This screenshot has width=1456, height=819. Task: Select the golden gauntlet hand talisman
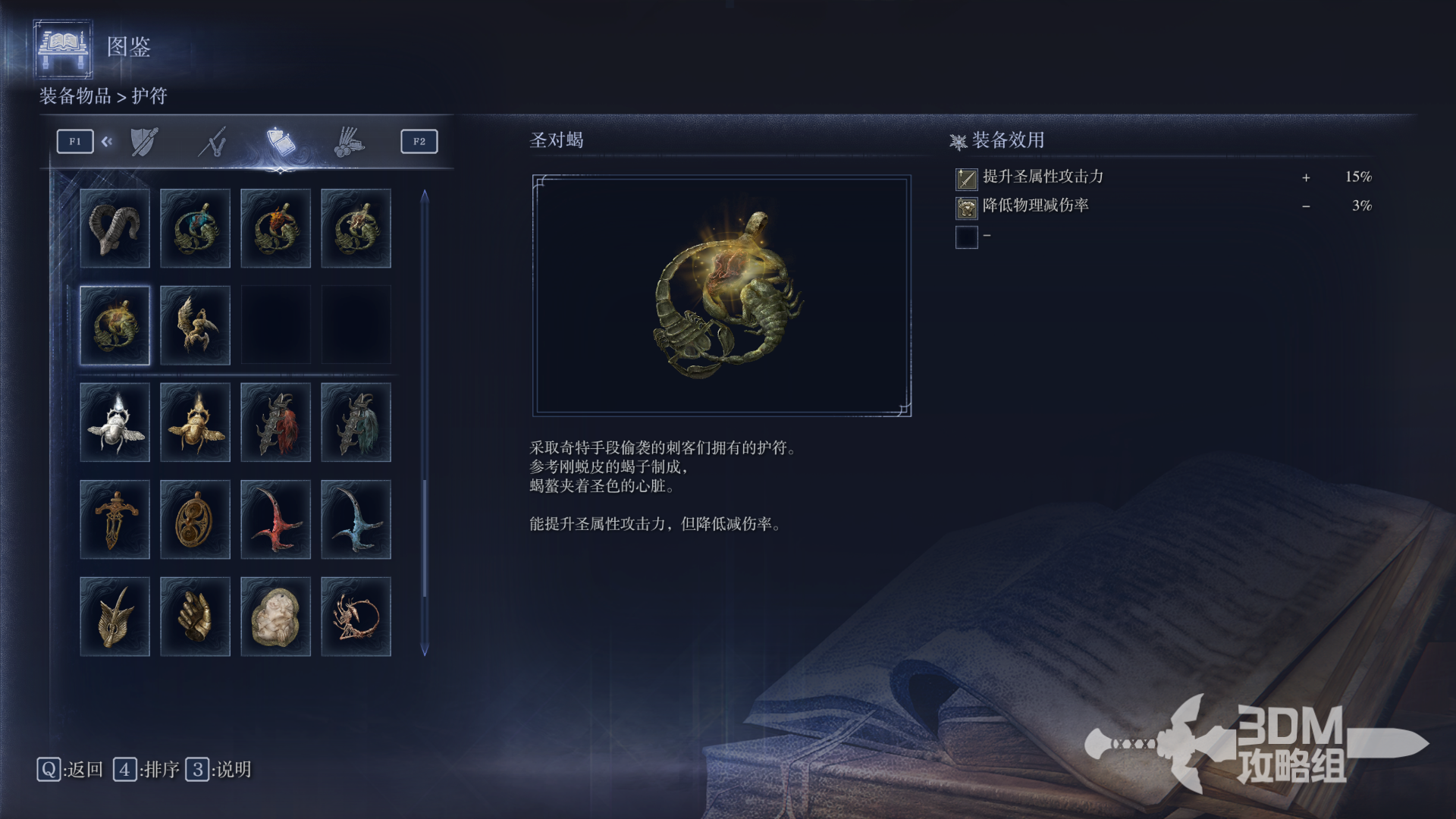coord(195,617)
